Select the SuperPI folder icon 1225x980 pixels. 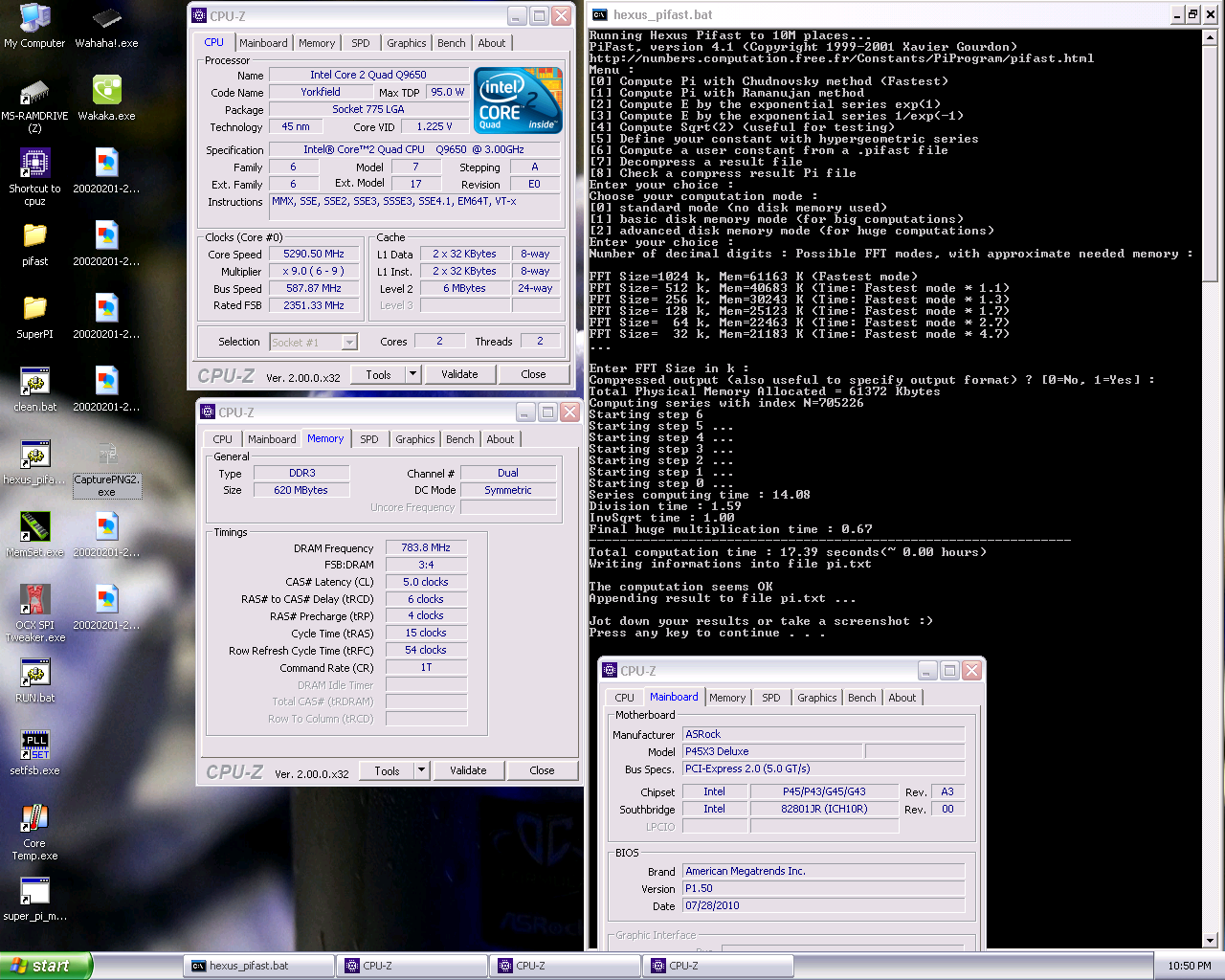click(x=34, y=317)
